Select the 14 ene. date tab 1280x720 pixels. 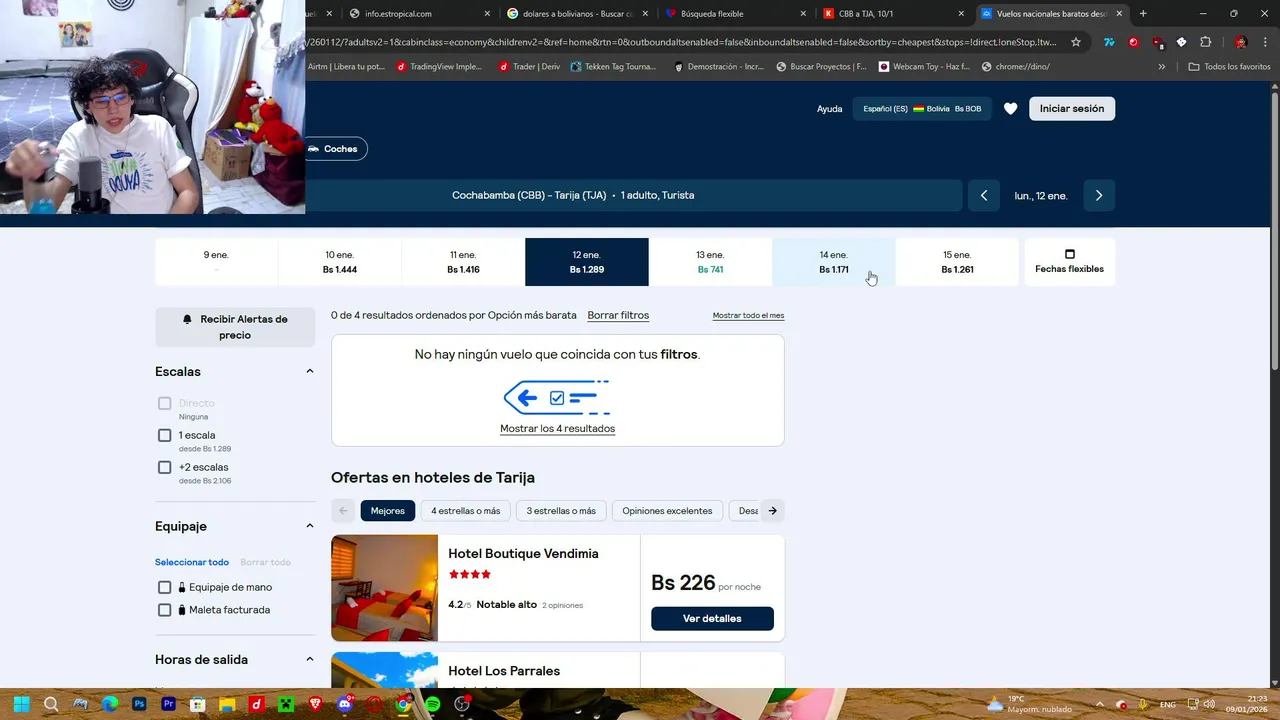point(833,262)
